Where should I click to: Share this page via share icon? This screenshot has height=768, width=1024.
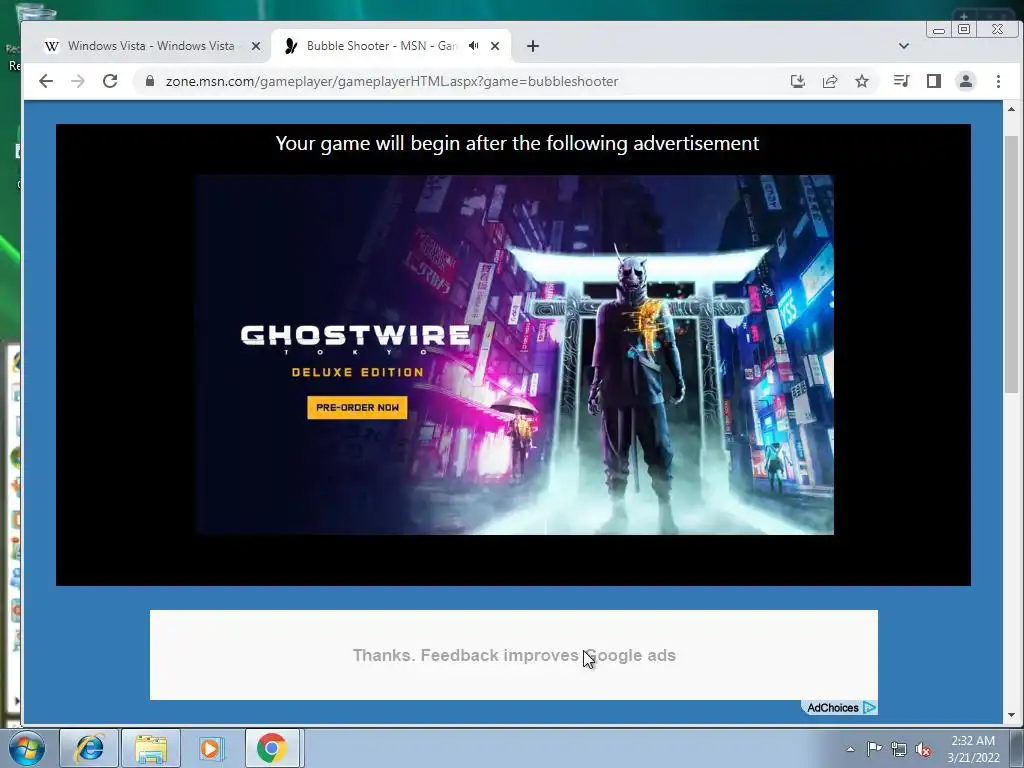[830, 81]
